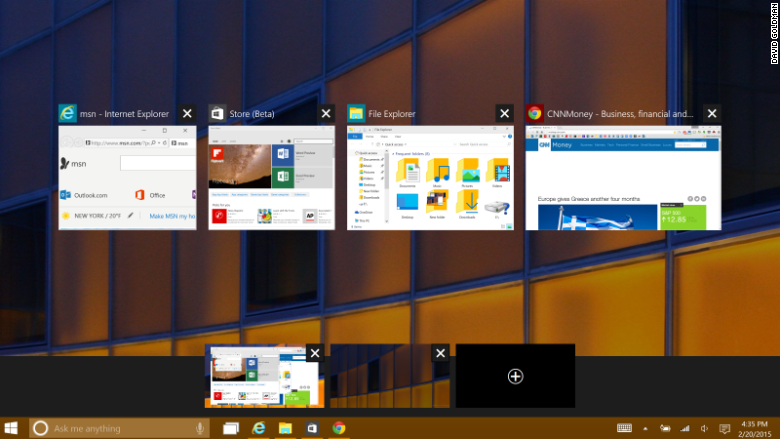Click the Downloads folder in File Explorer preview
Viewport: 780px width, 439px height.
[468, 204]
